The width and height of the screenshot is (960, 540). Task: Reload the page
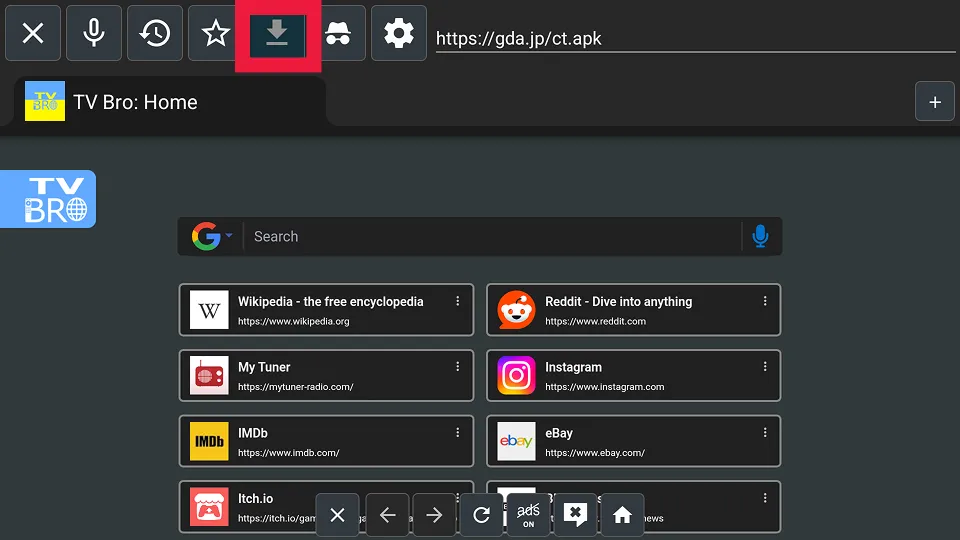tap(481, 515)
